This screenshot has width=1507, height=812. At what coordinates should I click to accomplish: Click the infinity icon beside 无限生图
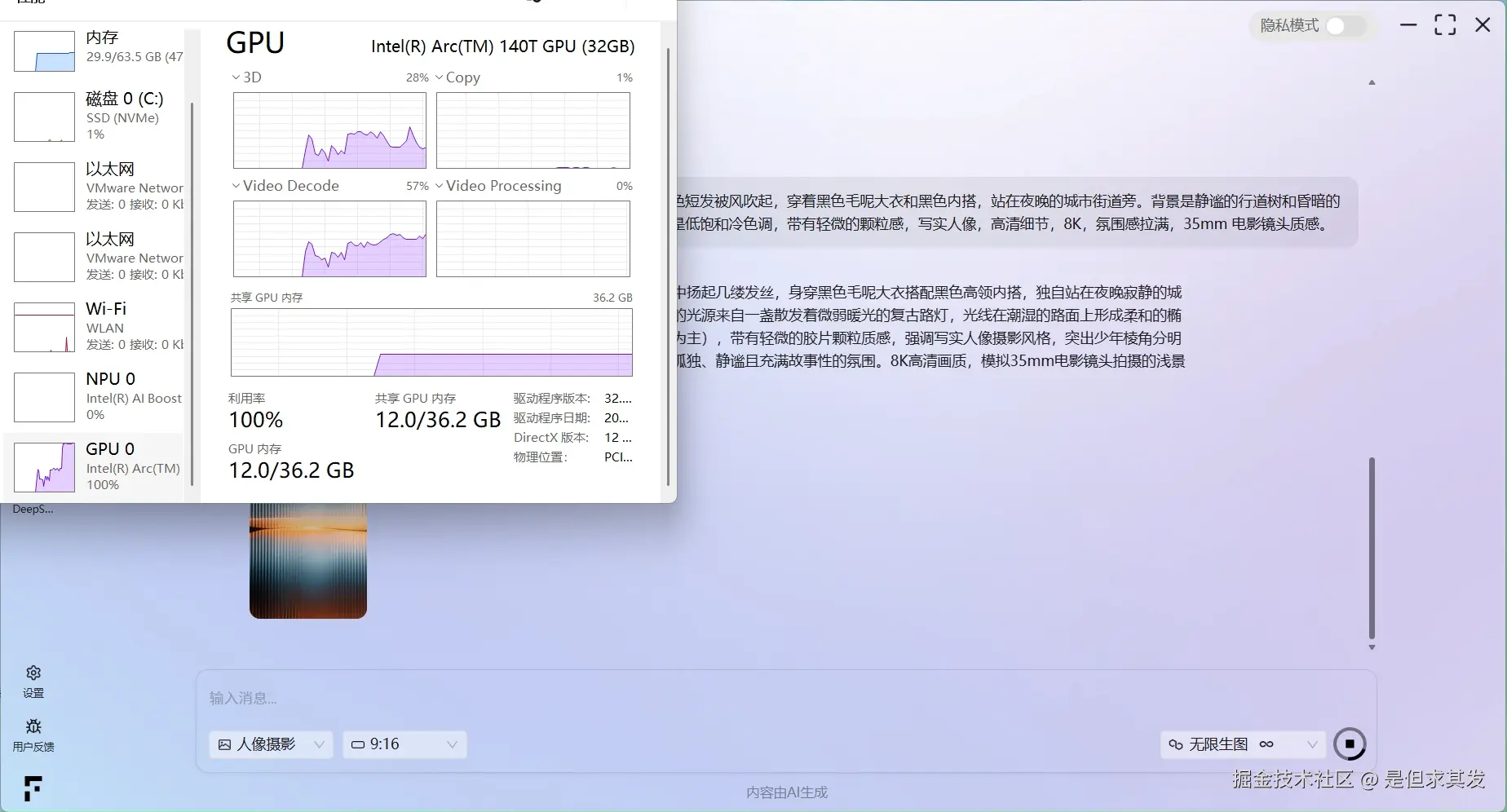(x=1266, y=744)
